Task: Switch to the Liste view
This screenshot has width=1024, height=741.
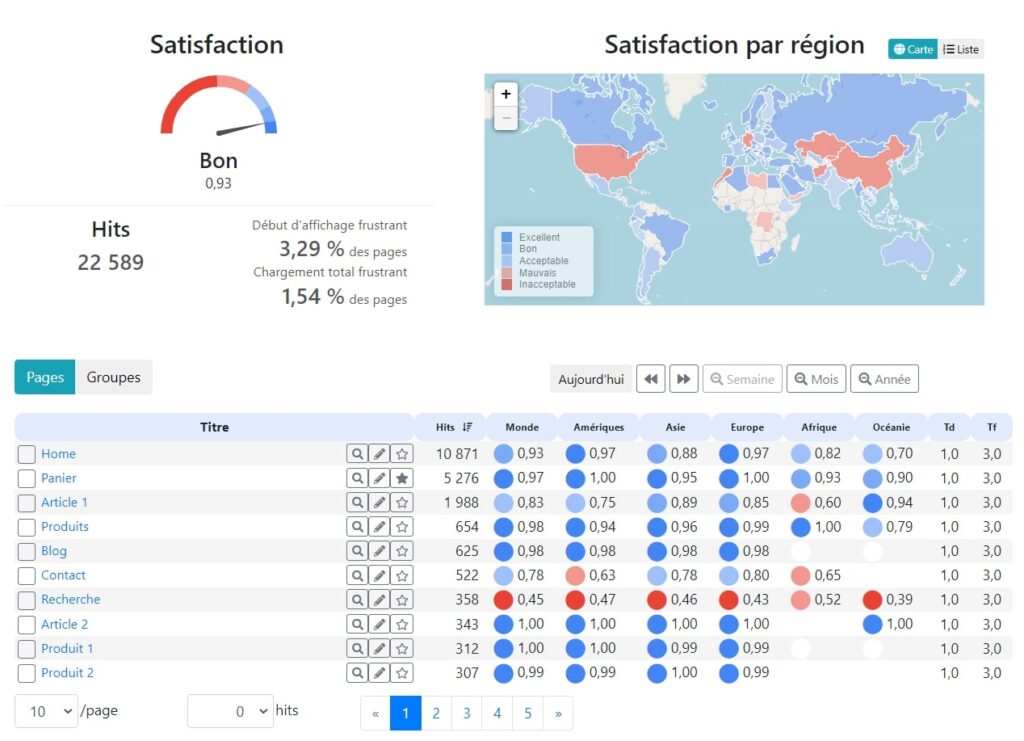Action: (x=961, y=48)
